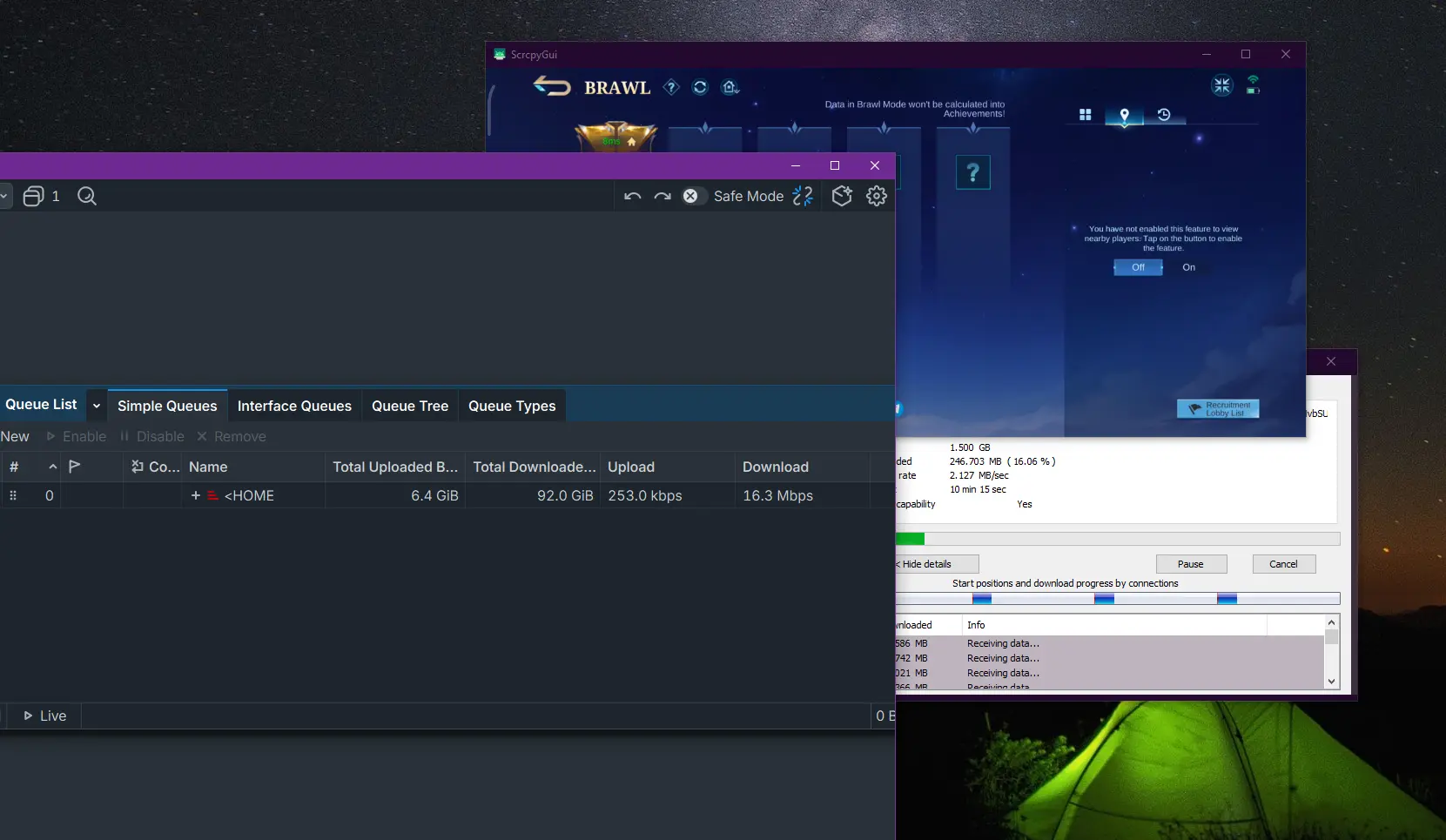Screen dimensions: 1446x840
Task: Click the Live play button
Action: click(x=44, y=716)
